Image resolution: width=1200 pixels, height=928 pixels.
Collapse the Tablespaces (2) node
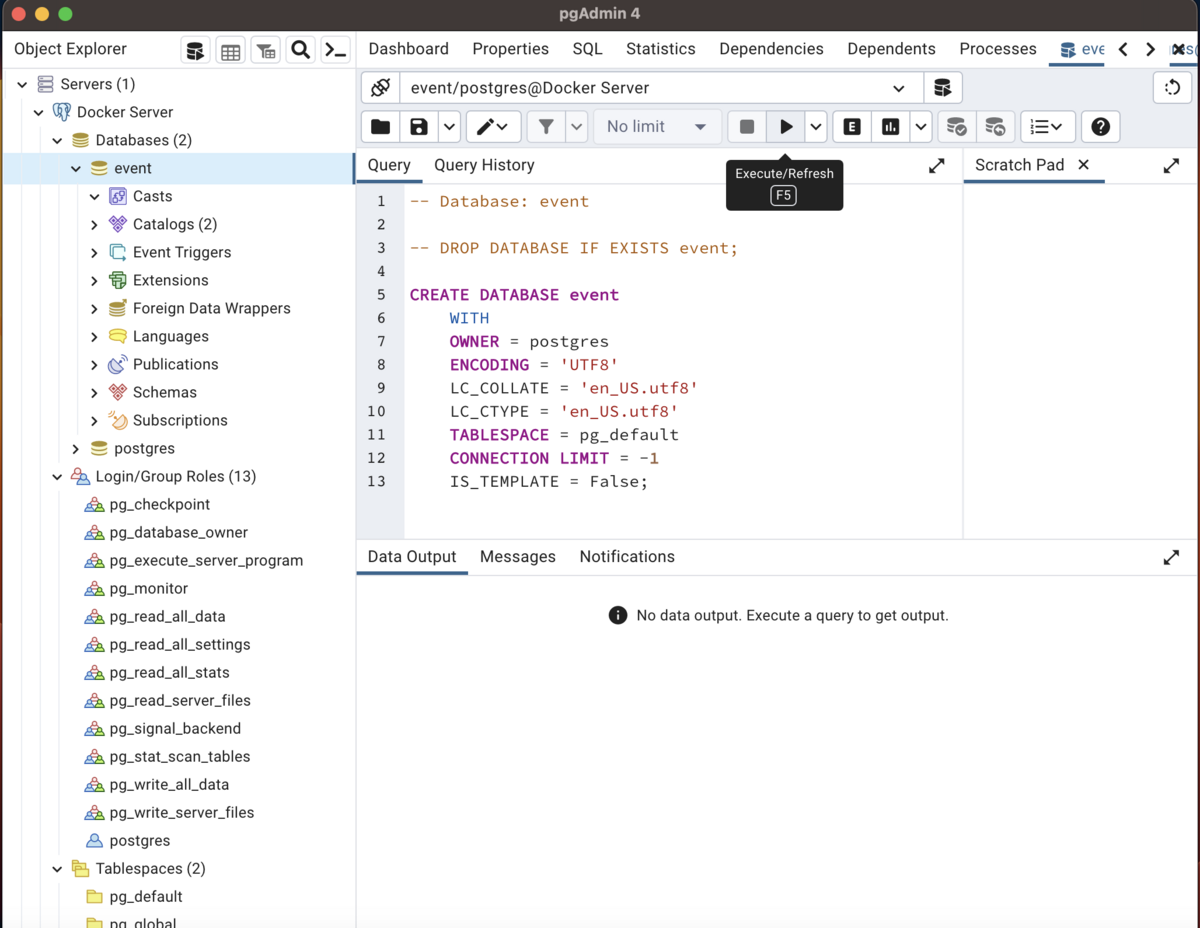coord(58,869)
